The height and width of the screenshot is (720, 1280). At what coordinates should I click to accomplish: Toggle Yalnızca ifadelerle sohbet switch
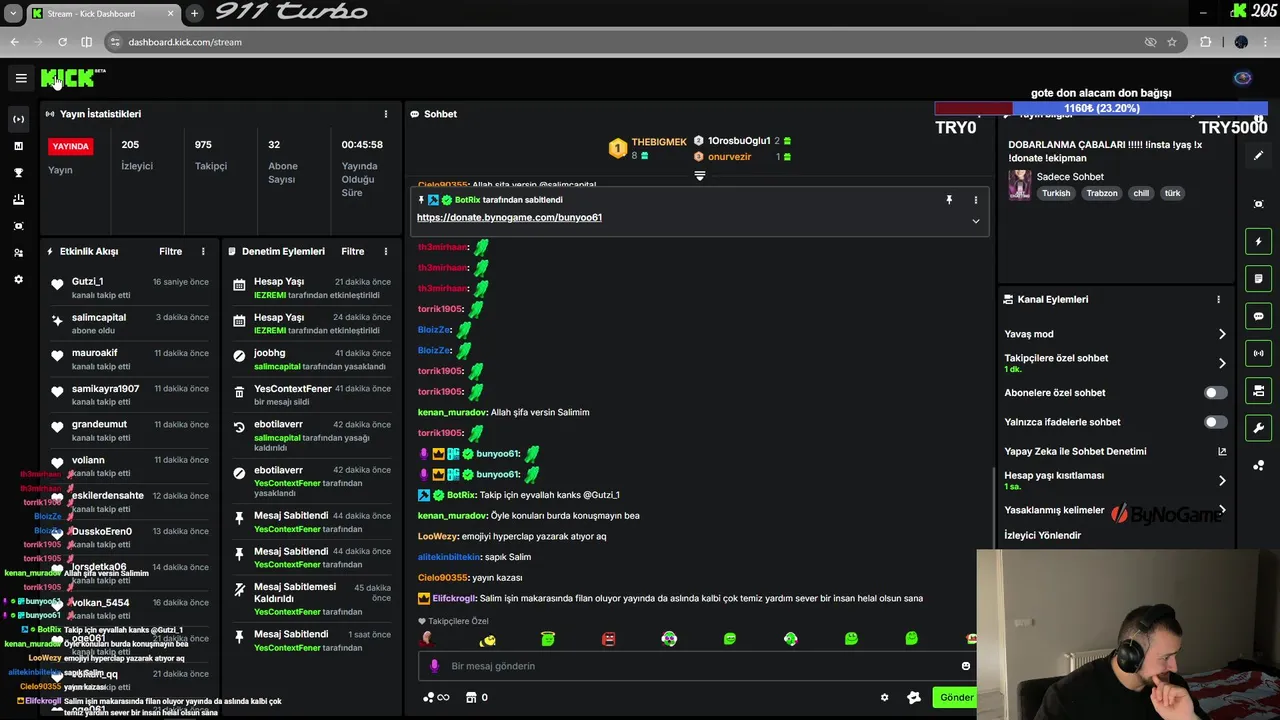[x=1215, y=422]
